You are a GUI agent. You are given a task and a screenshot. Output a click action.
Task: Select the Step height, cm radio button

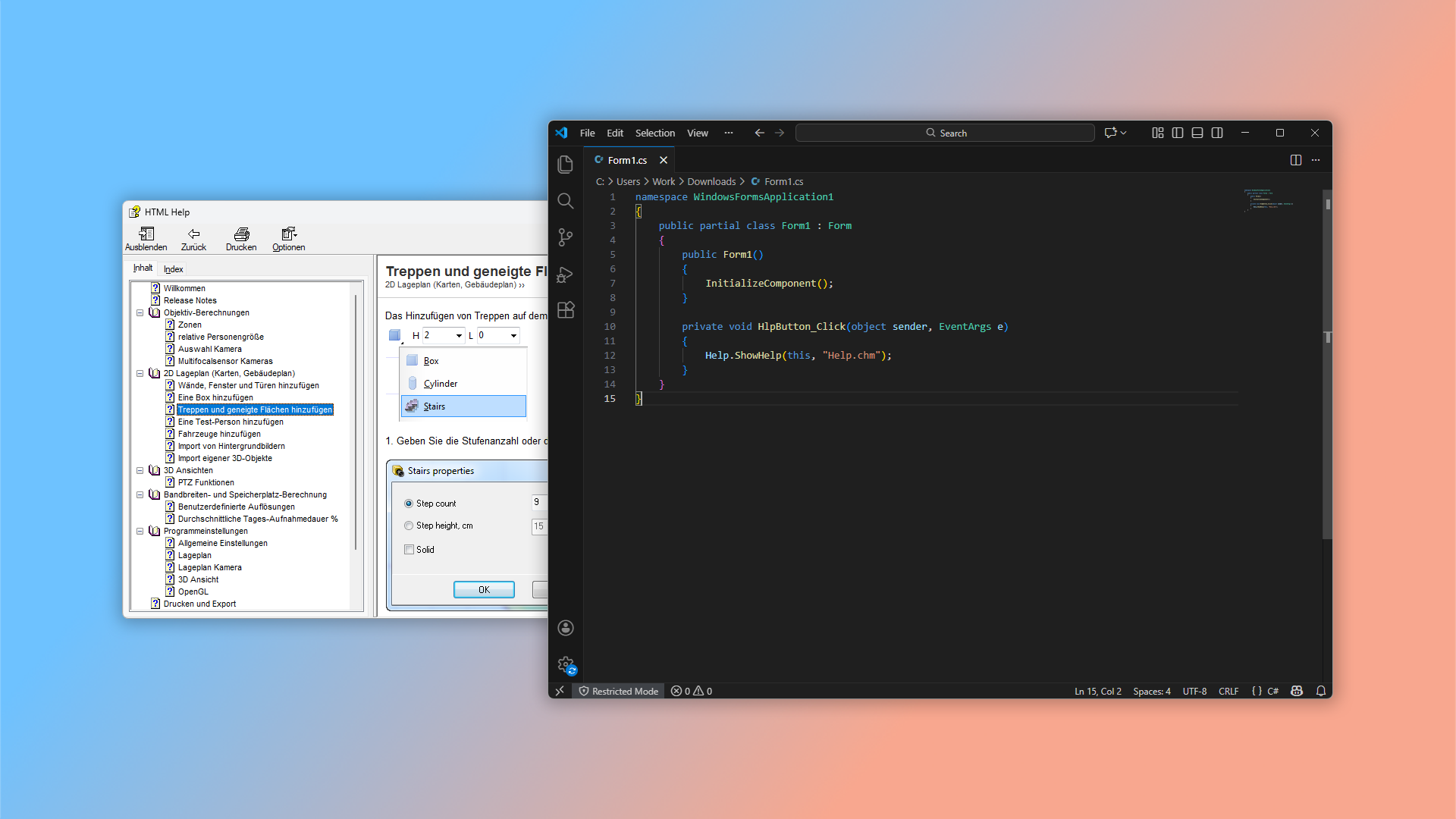409,526
